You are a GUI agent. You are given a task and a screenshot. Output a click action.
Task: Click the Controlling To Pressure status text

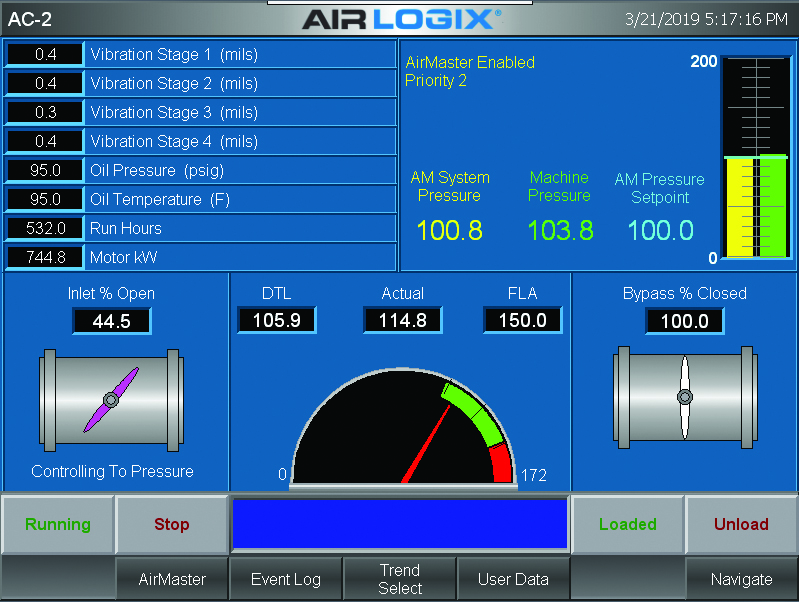[x=112, y=471]
